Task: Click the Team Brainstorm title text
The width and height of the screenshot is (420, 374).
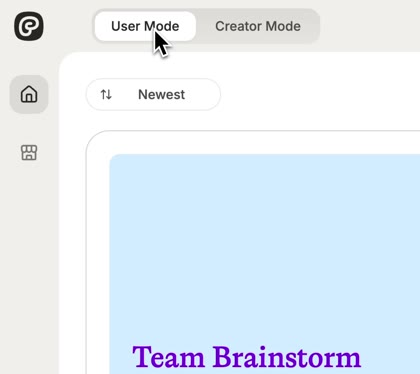Action: click(x=247, y=357)
